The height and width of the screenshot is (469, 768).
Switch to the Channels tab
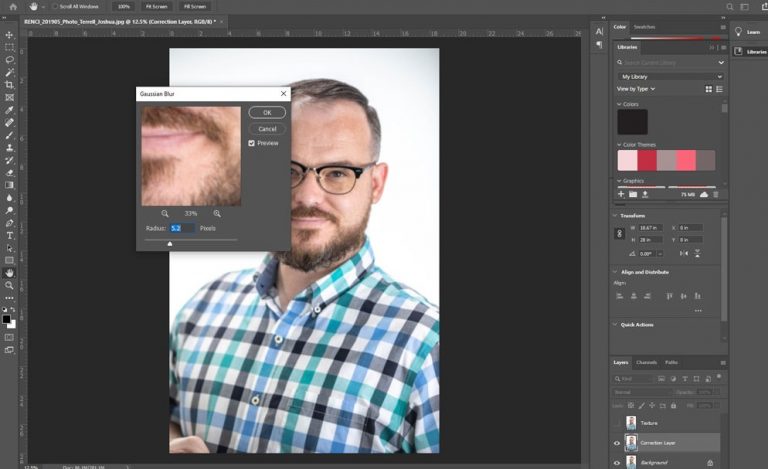point(647,362)
